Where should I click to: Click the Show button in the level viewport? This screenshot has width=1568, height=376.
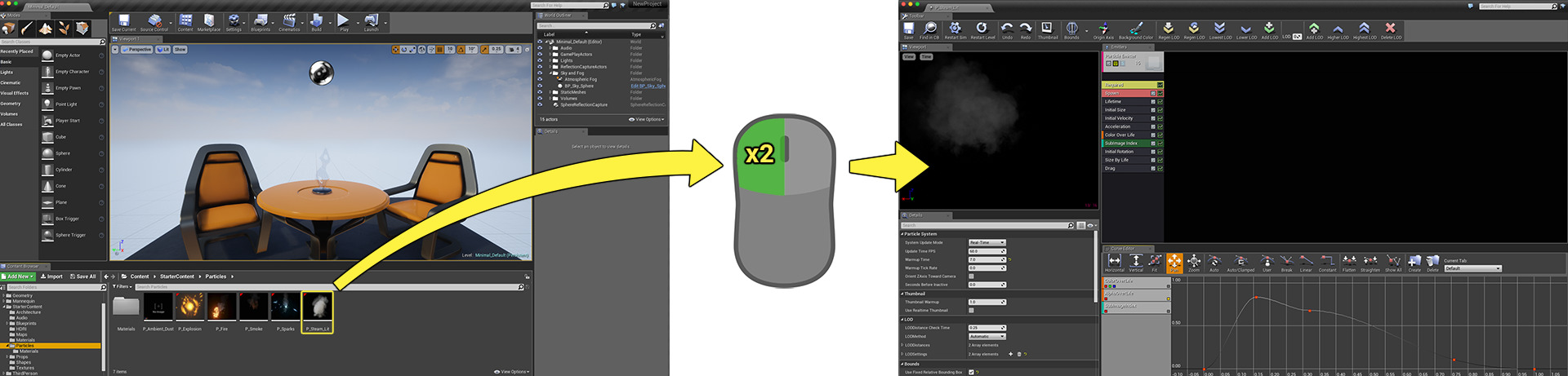[180, 50]
